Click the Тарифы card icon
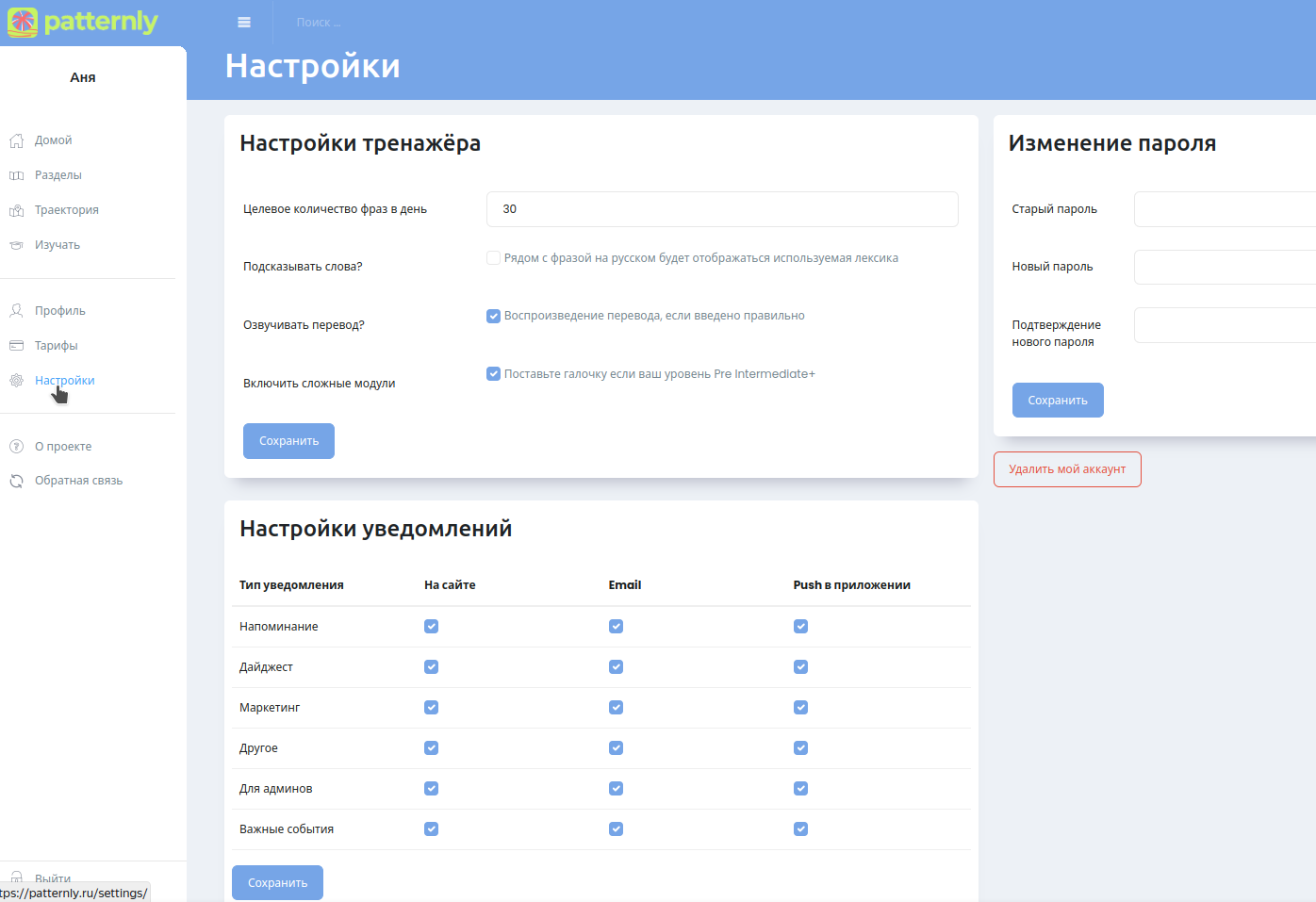The image size is (1316, 902). coord(17,346)
